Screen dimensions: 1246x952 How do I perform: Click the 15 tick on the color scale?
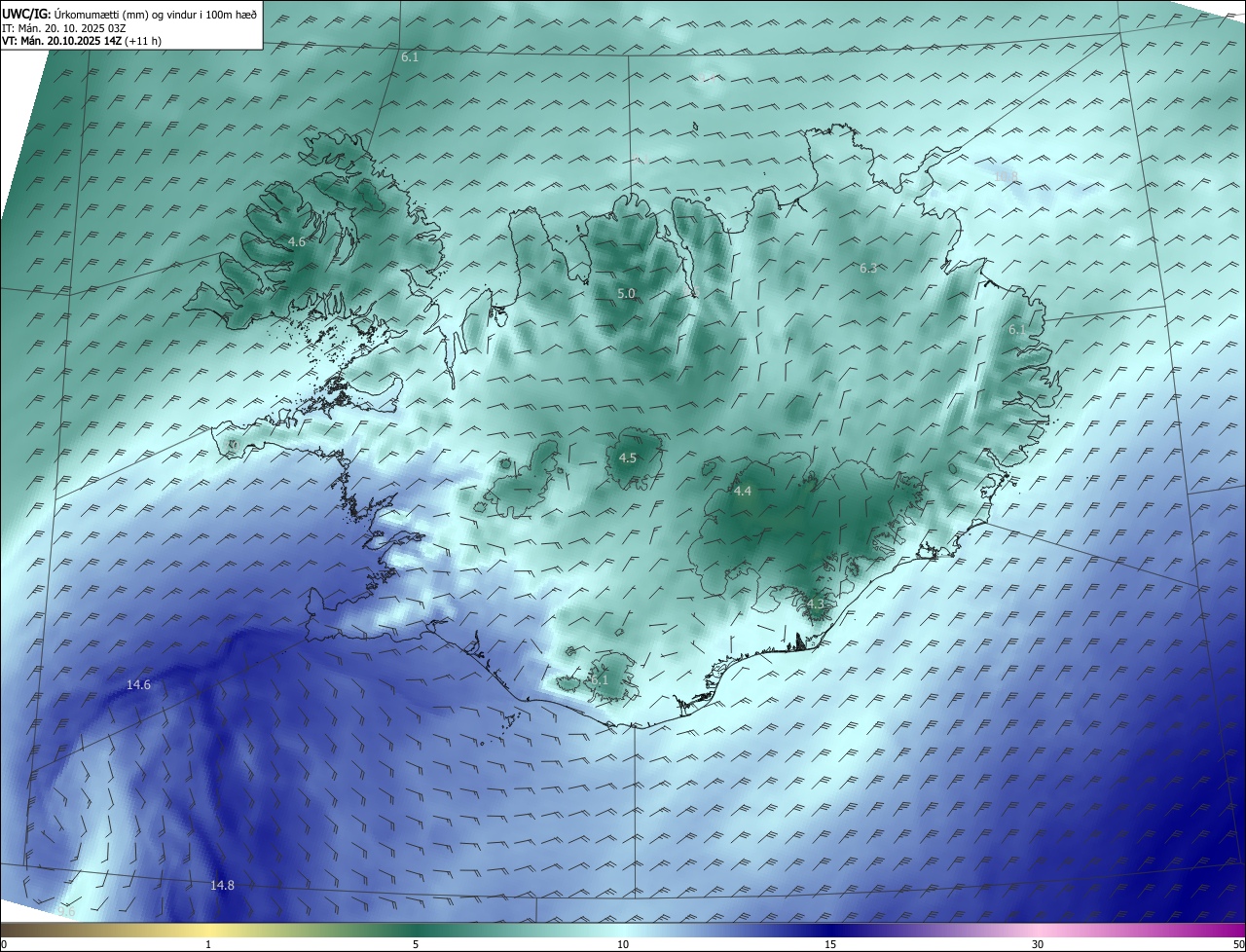pos(830,944)
